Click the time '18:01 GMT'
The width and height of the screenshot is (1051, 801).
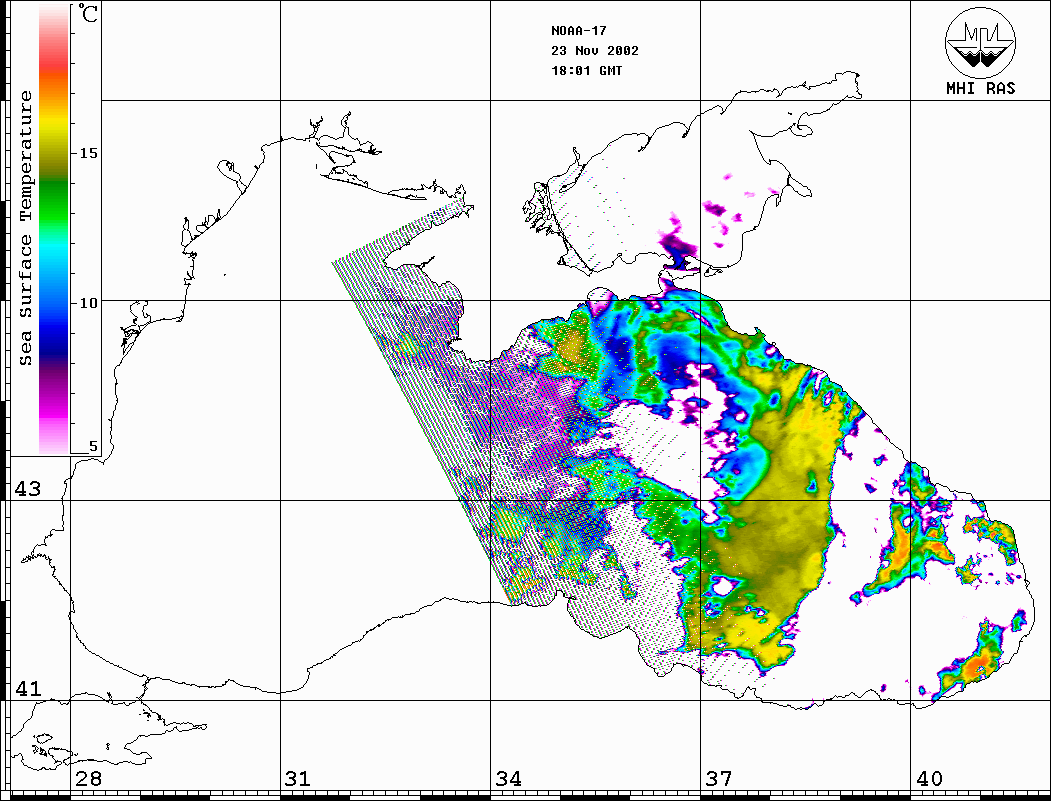pyautogui.click(x=587, y=71)
